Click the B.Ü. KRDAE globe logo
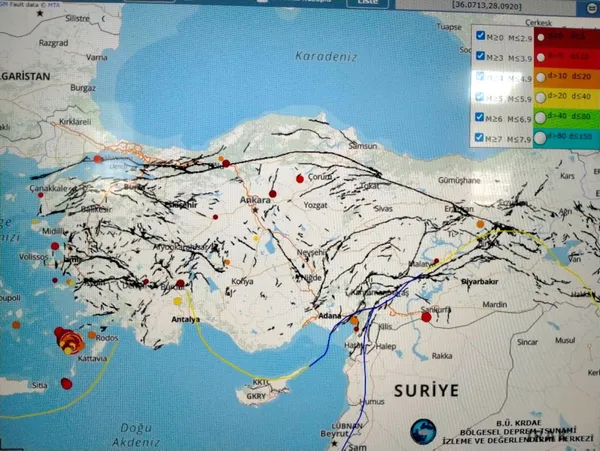The width and height of the screenshot is (600, 451). (423, 432)
